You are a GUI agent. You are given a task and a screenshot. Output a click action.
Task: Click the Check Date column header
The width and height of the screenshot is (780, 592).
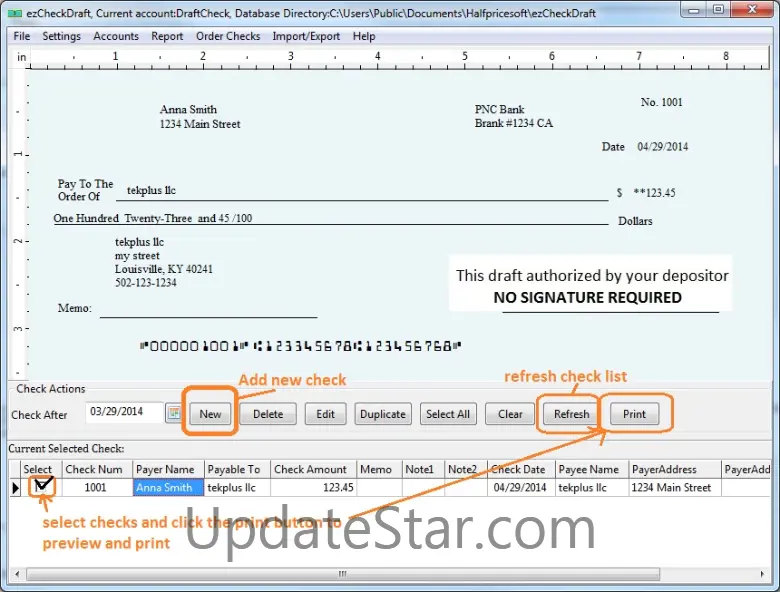(x=521, y=469)
